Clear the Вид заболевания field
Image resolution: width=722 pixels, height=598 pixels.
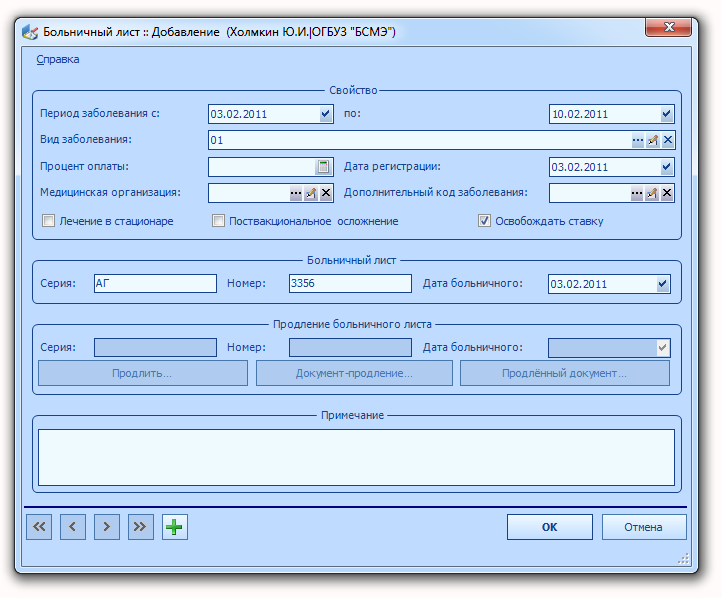tap(668, 140)
